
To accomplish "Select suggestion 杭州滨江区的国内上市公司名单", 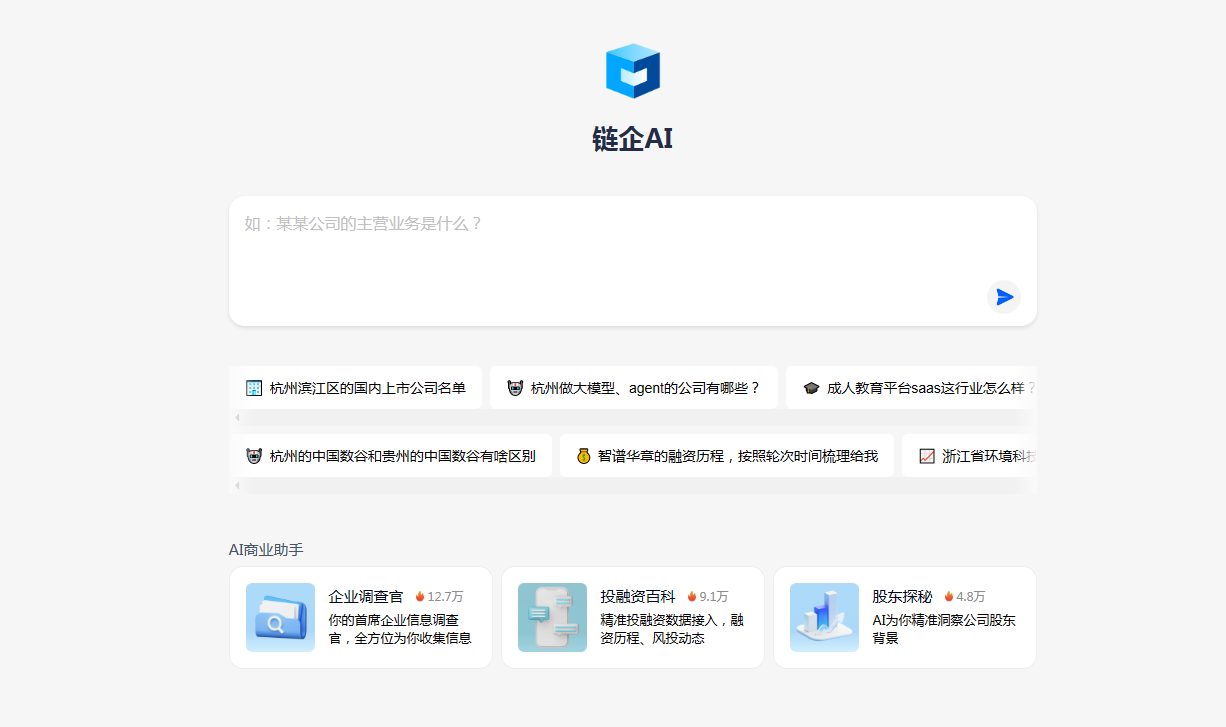I will [356, 388].
